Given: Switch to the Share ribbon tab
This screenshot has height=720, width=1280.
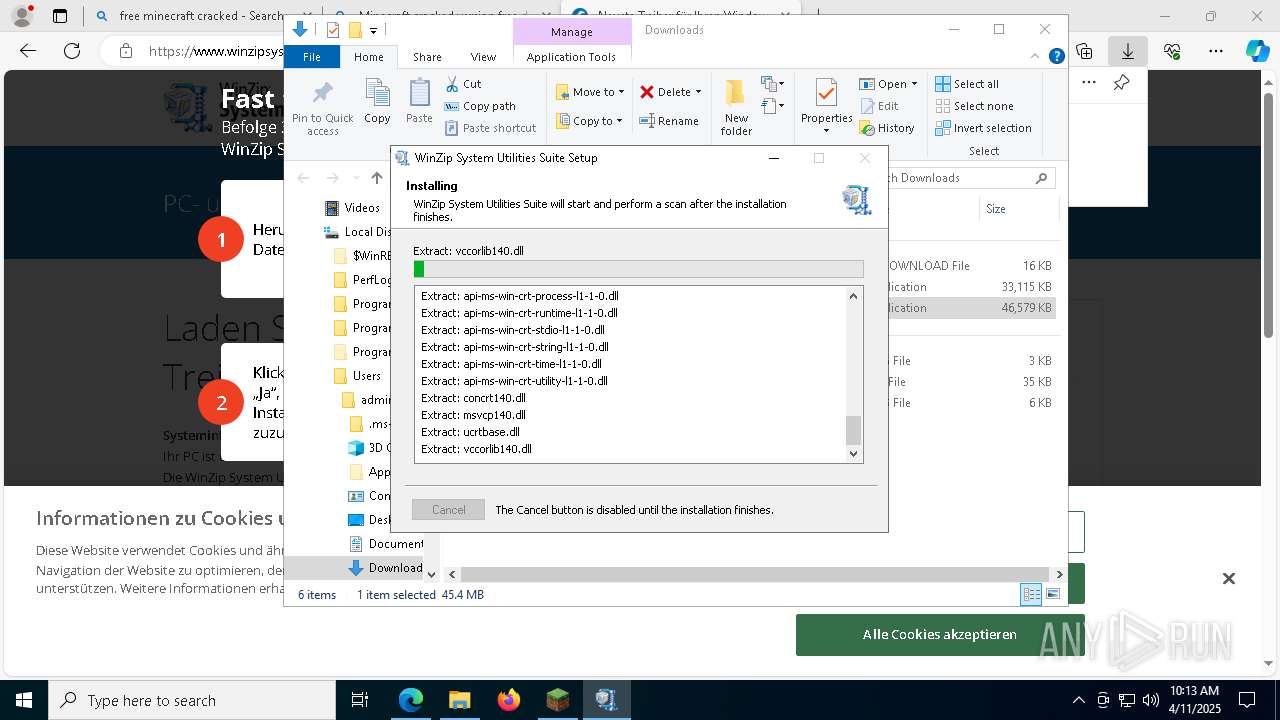Looking at the screenshot, I should coord(427,57).
